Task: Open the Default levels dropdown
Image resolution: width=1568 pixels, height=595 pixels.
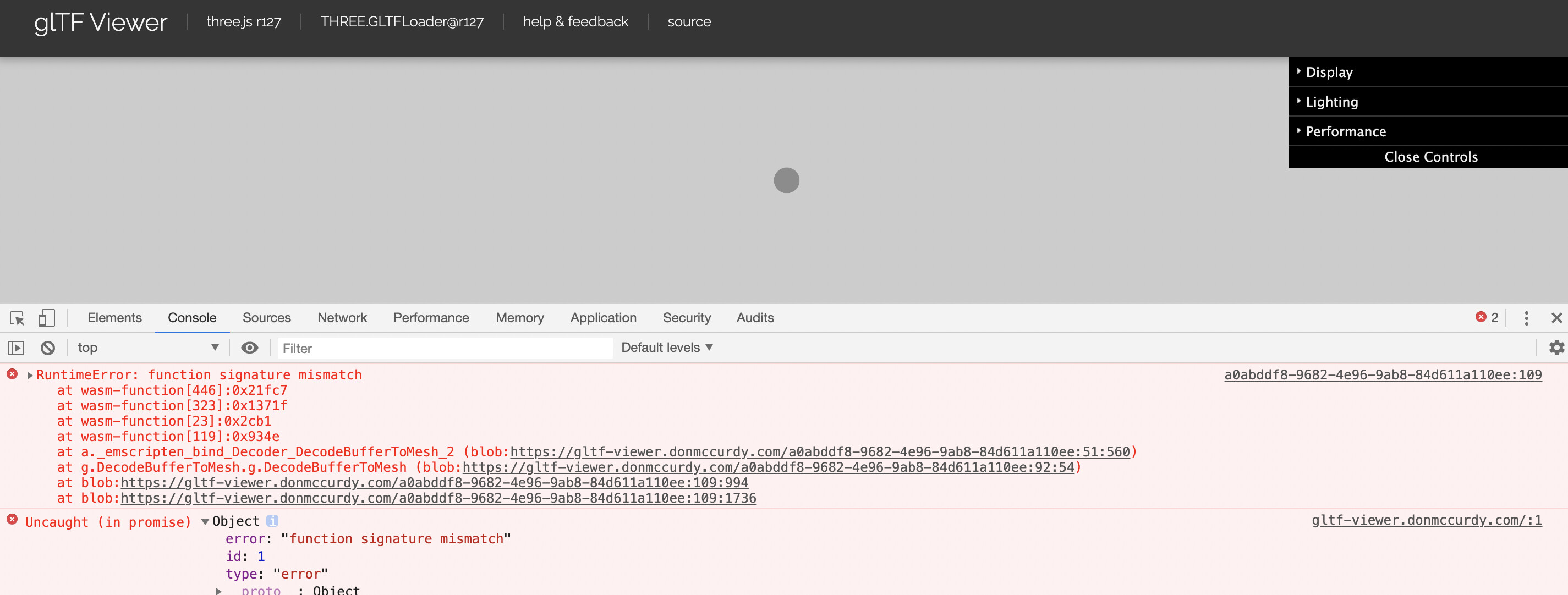Action: tap(665, 347)
